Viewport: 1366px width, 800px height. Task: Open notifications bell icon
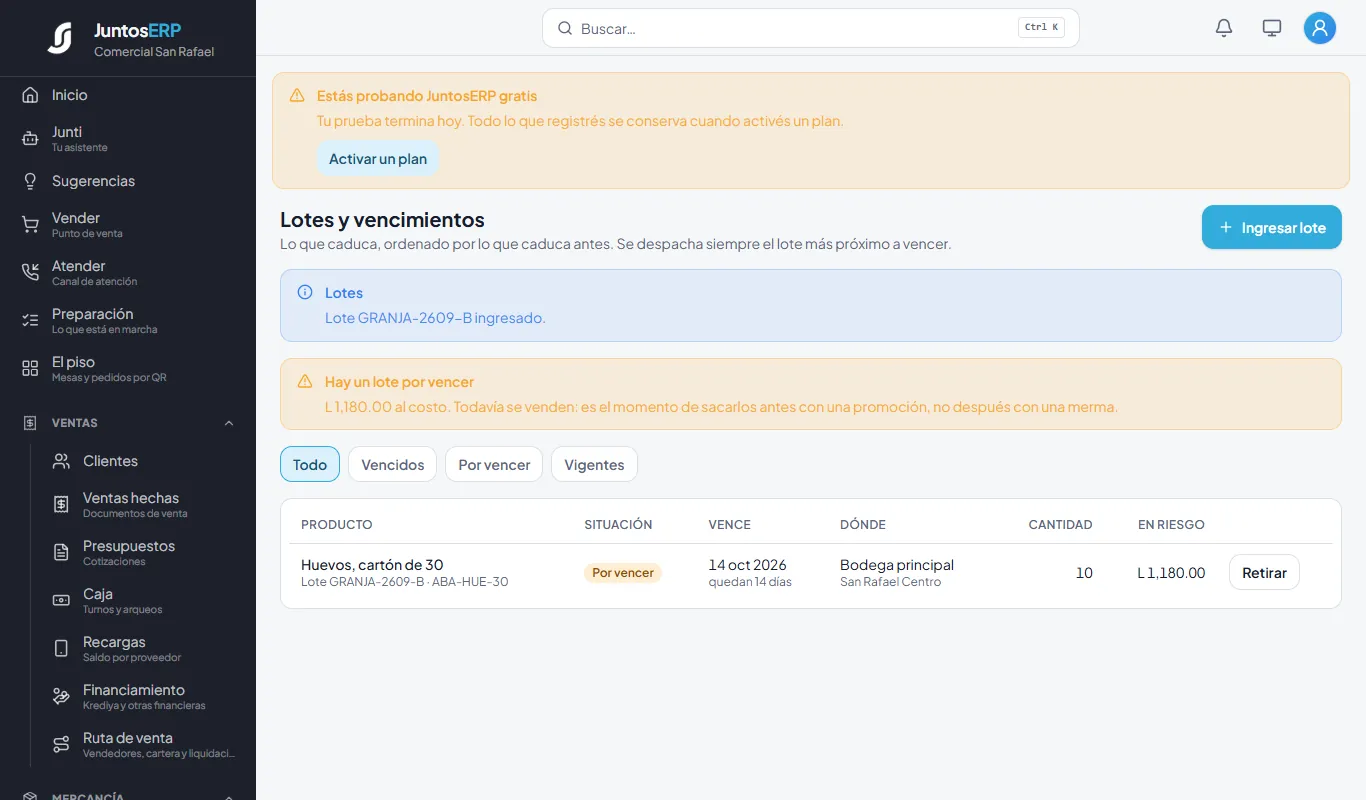pyautogui.click(x=1224, y=28)
